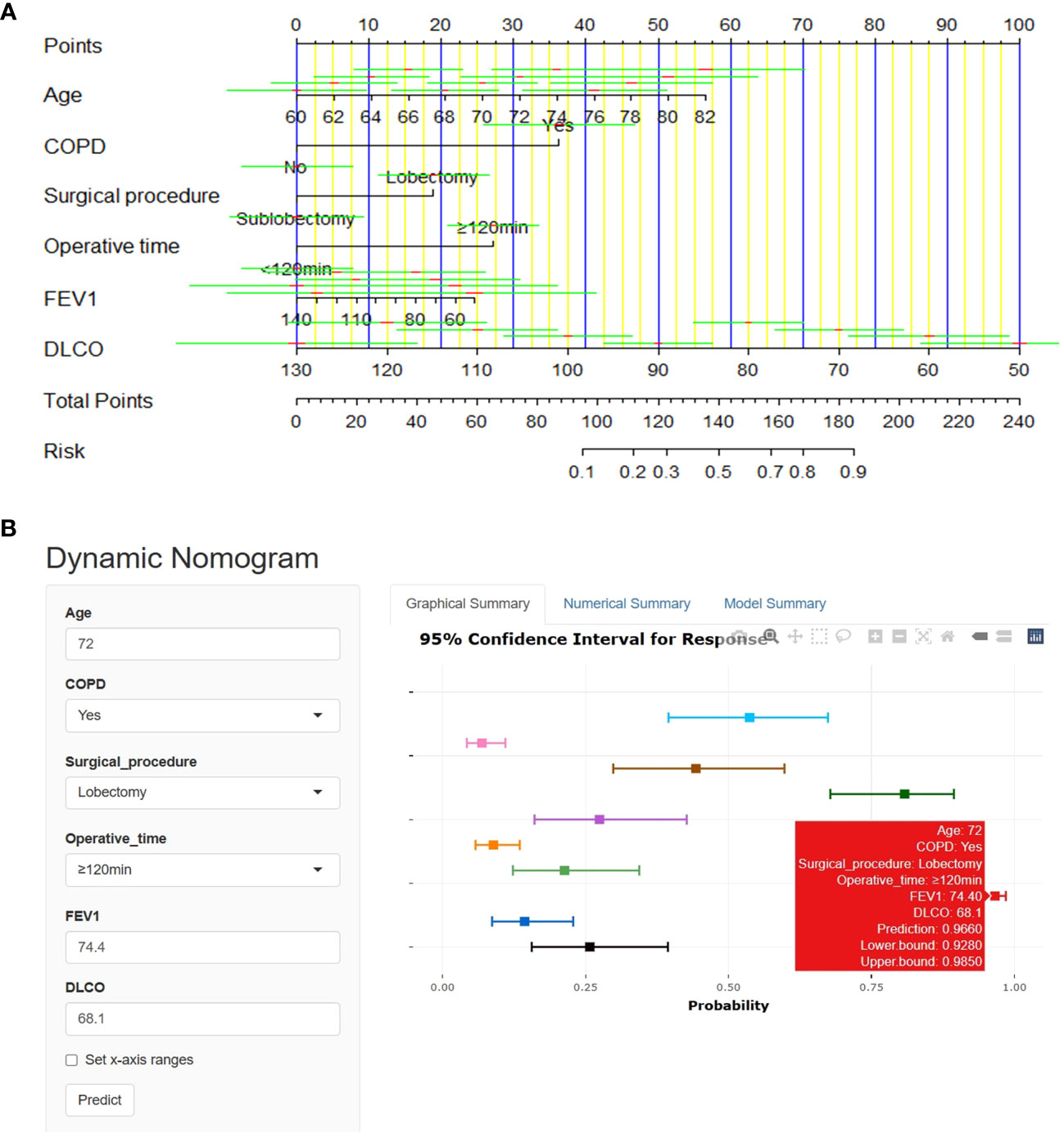1064x1134 pixels.
Task: Open the Model Summary tab
Action: (x=775, y=603)
